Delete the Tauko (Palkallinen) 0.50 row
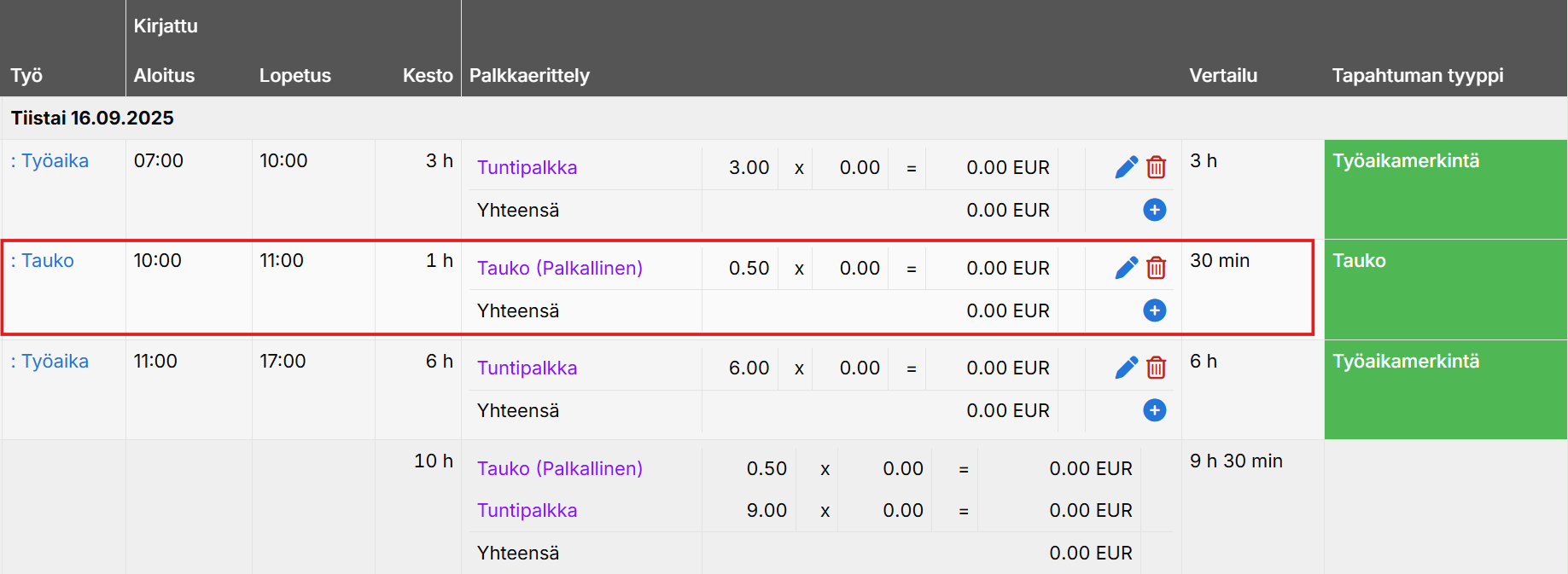1568x574 pixels. 1156,268
